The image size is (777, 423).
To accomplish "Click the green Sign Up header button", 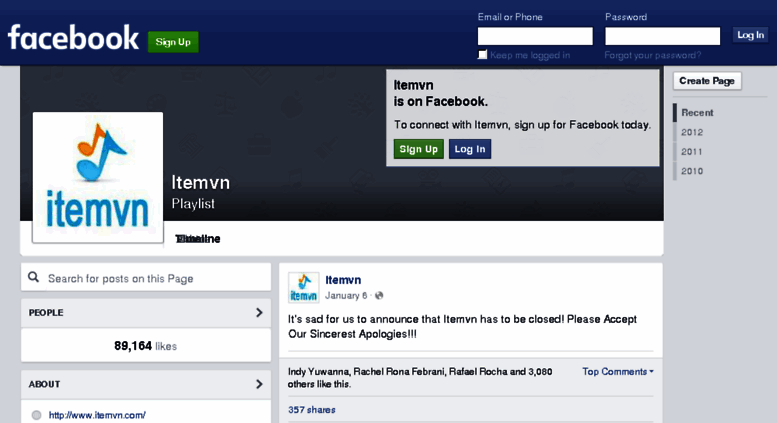I will pos(173,42).
